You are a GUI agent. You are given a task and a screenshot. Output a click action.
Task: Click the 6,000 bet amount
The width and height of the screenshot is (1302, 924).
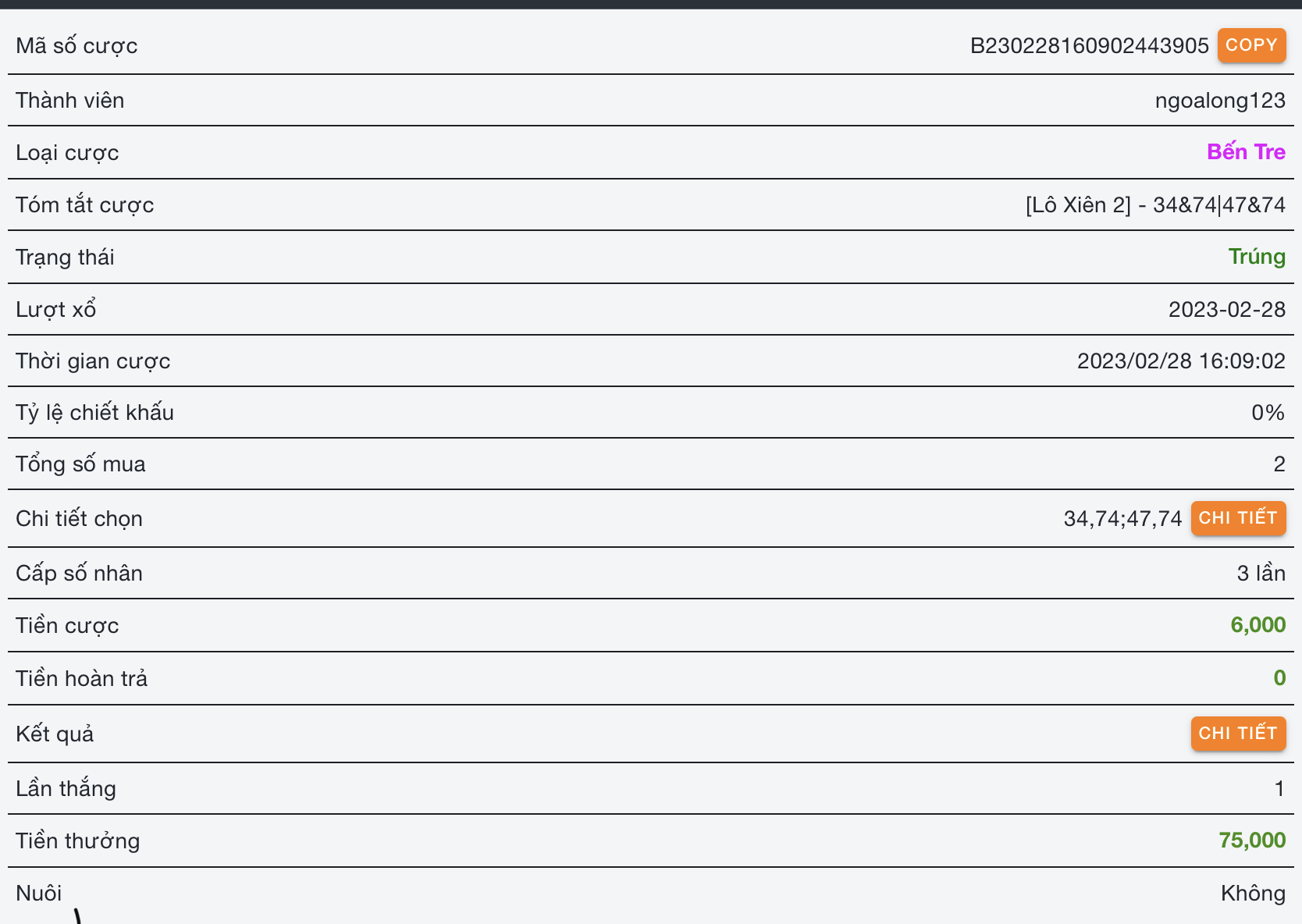pos(1258,625)
